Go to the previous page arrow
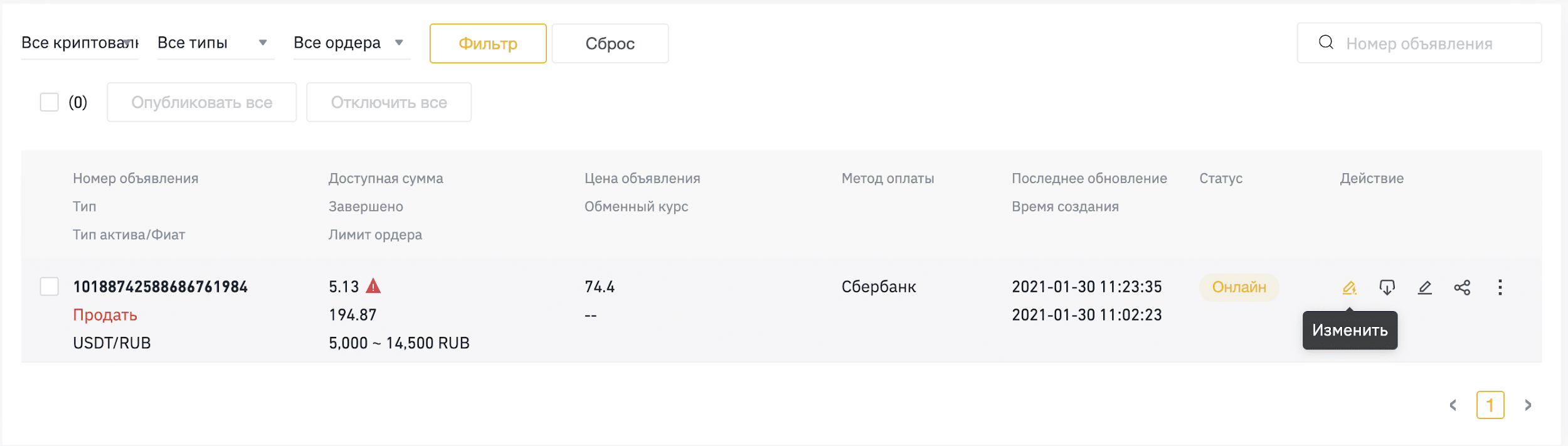The width and height of the screenshot is (1568, 446). point(1453,405)
